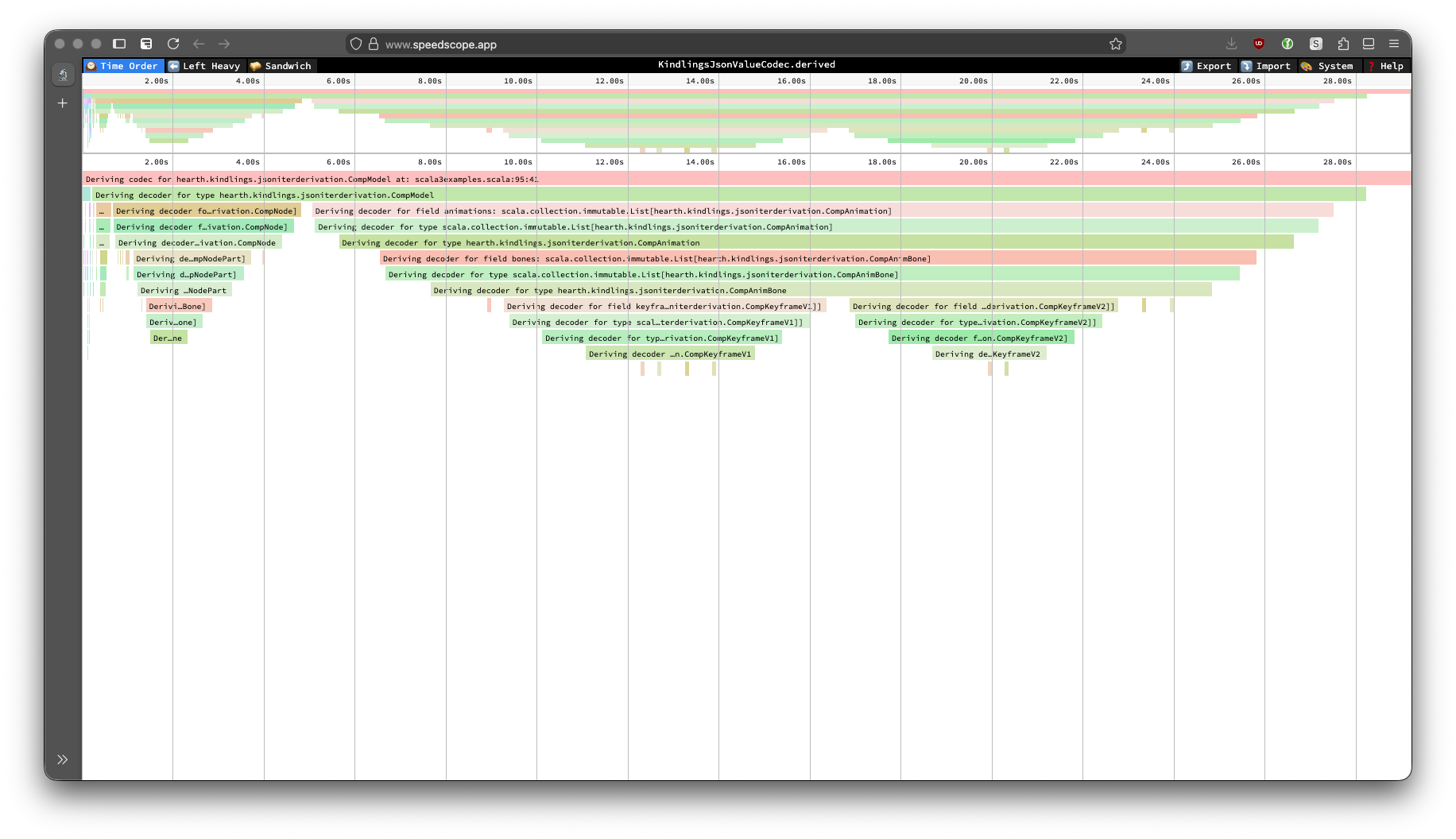Switch to the Left Heavy view
The width and height of the screenshot is (1456, 839).
204,66
